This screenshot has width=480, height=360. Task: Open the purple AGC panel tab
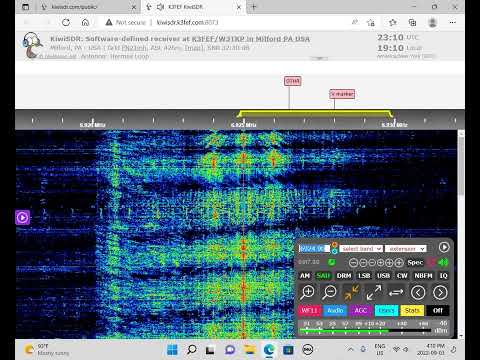361,310
